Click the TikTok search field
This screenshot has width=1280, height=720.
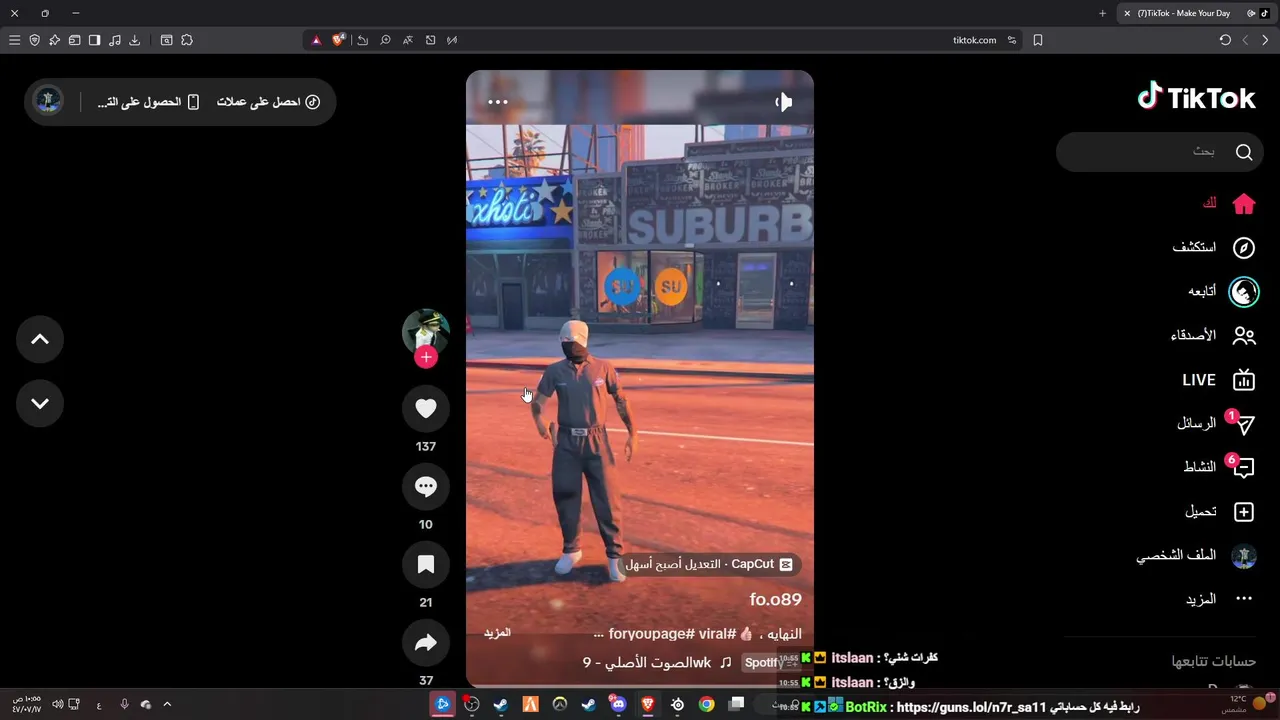(x=1160, y=152)
